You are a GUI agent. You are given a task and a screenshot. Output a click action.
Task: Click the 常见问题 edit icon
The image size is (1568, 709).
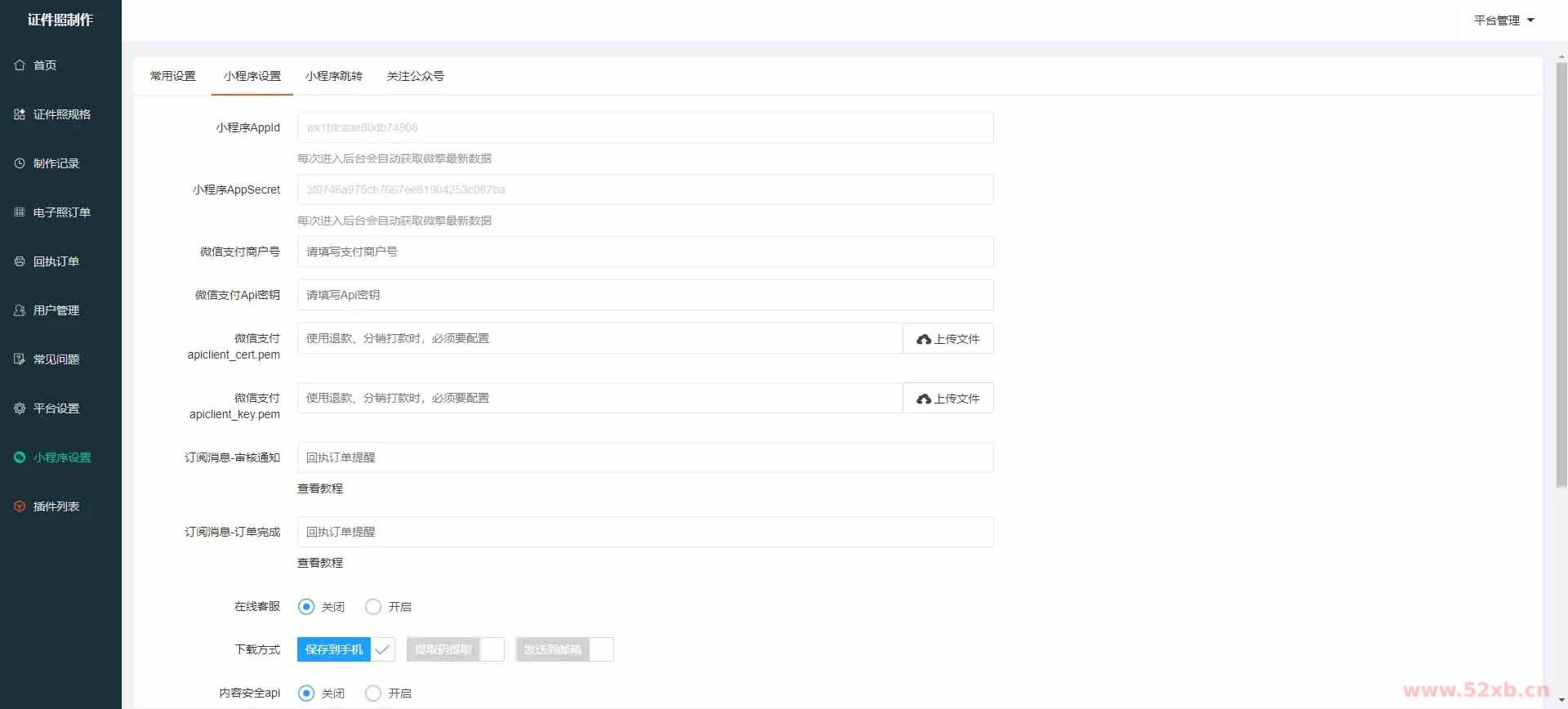[x=20, y=359]
